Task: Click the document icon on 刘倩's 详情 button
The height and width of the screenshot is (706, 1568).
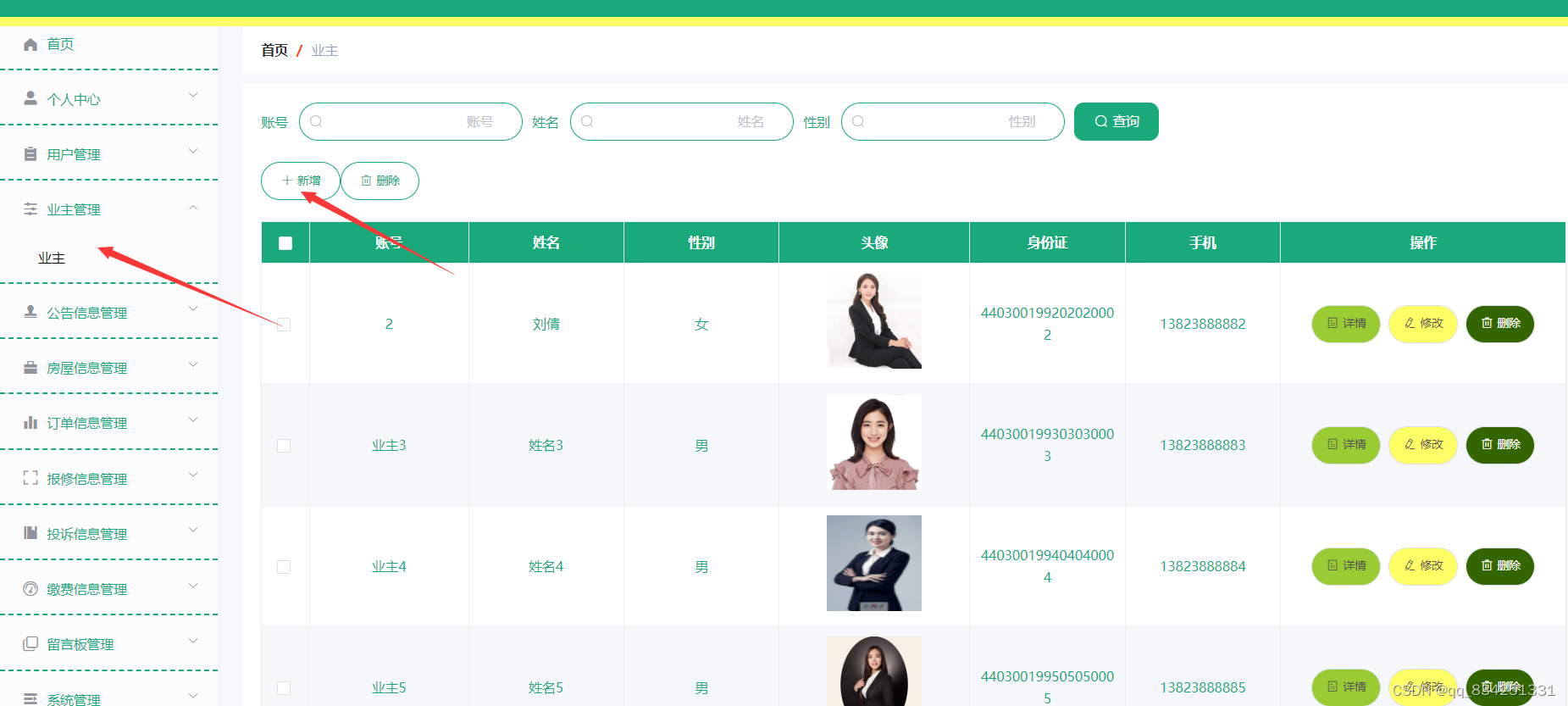Action: 1333,323
